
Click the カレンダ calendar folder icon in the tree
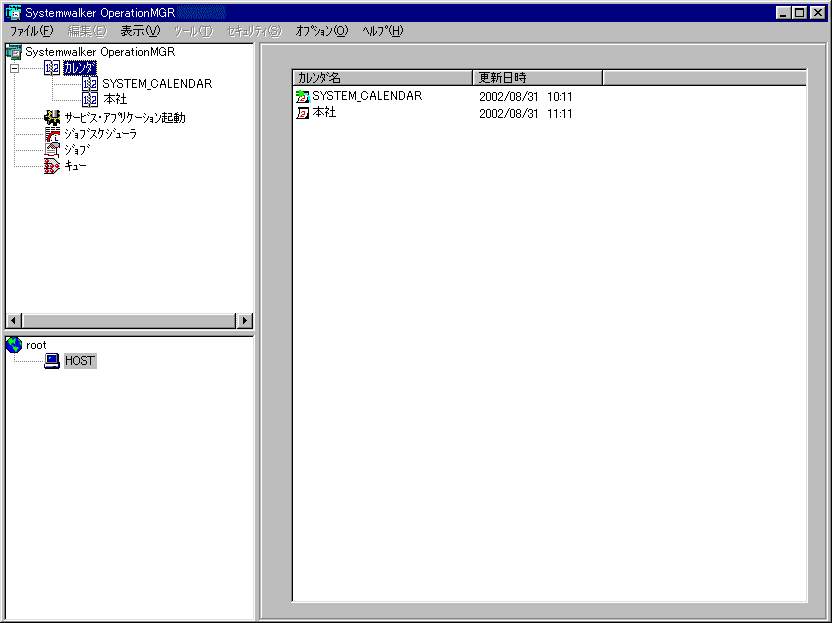52,68
